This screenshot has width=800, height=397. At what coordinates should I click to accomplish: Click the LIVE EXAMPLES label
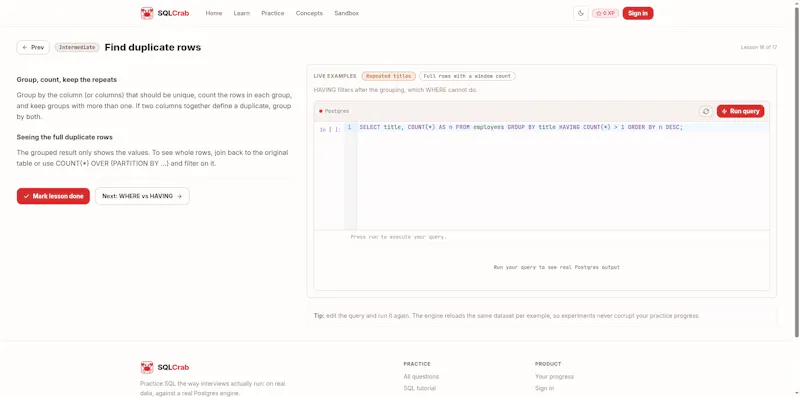335,76
